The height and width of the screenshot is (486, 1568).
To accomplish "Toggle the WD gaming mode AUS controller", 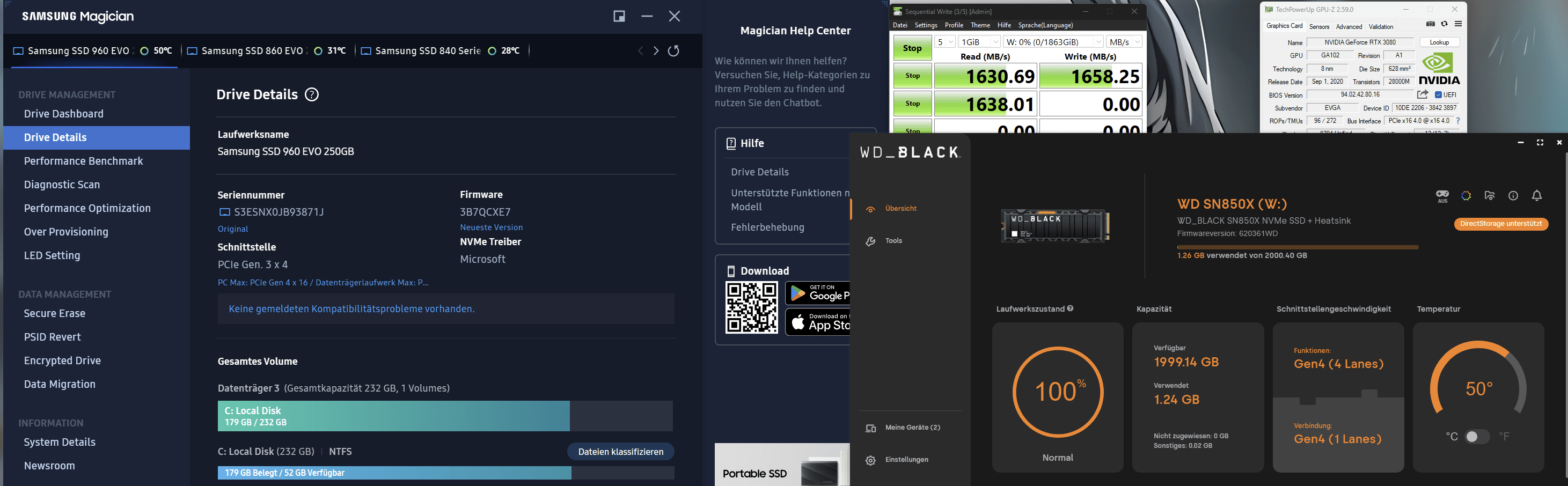I will click(x=1442, y=196).
